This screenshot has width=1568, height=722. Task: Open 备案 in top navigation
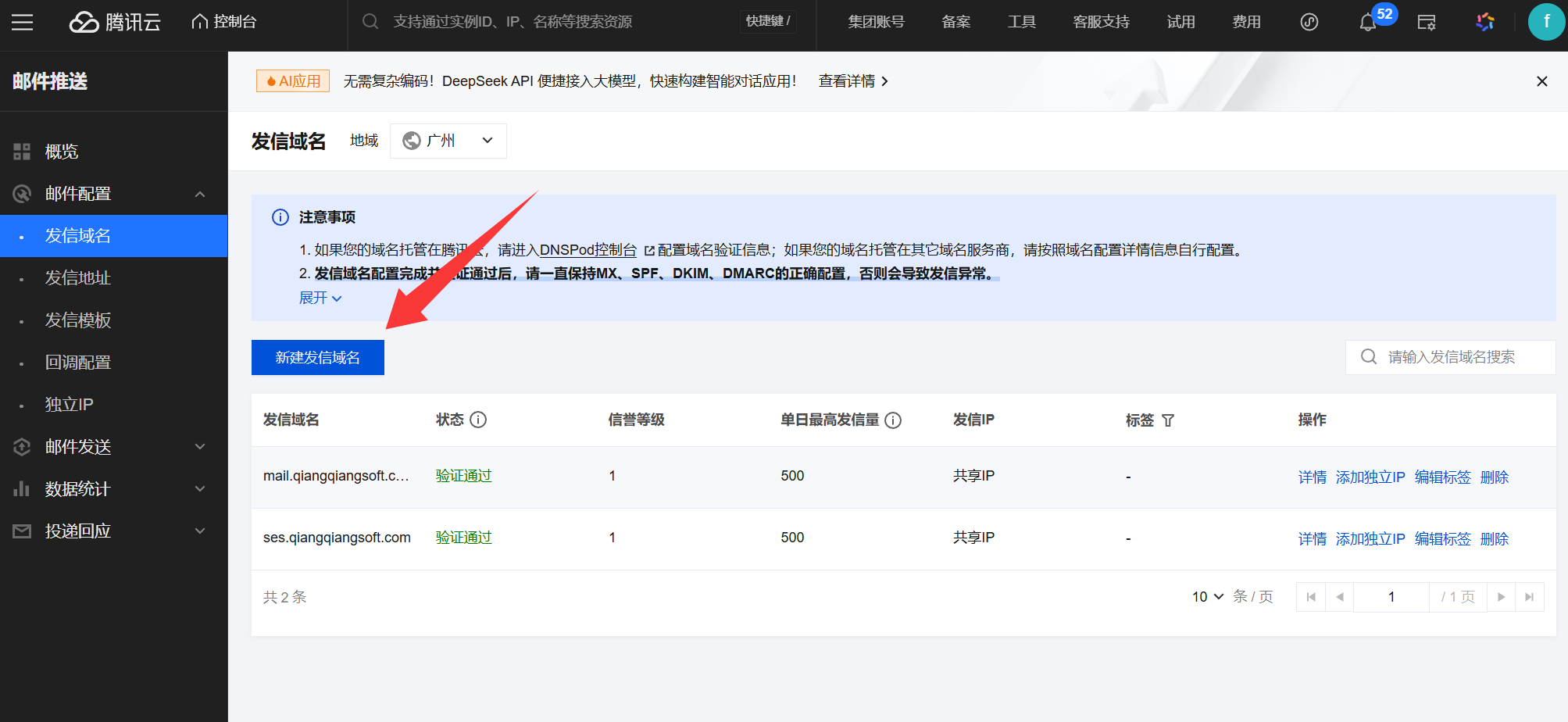click(955, 22)
